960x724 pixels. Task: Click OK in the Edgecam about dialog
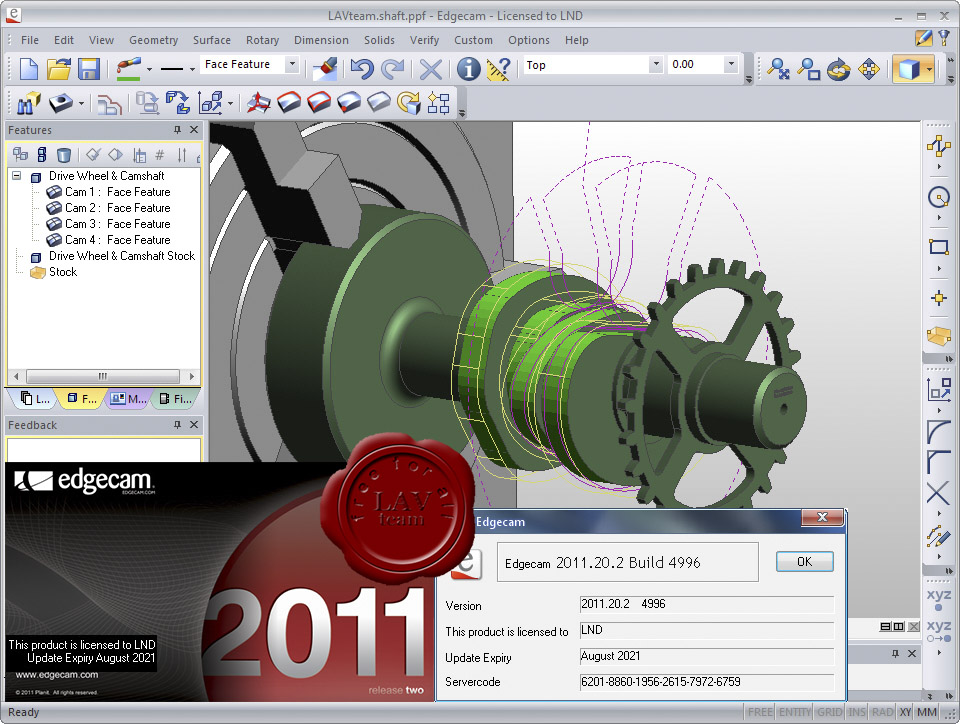(x=804, y=562)
